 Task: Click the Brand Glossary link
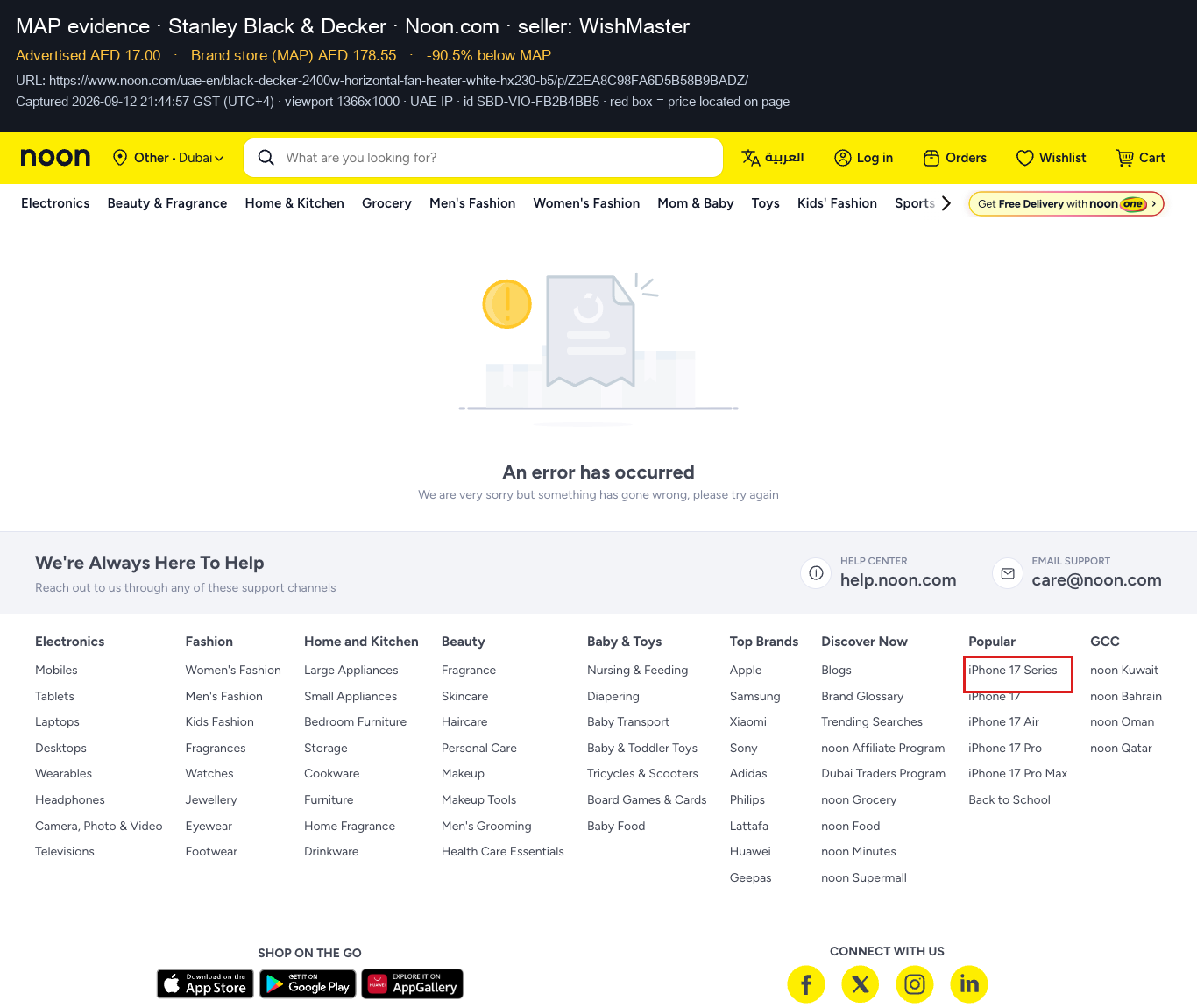coord(862,697)
